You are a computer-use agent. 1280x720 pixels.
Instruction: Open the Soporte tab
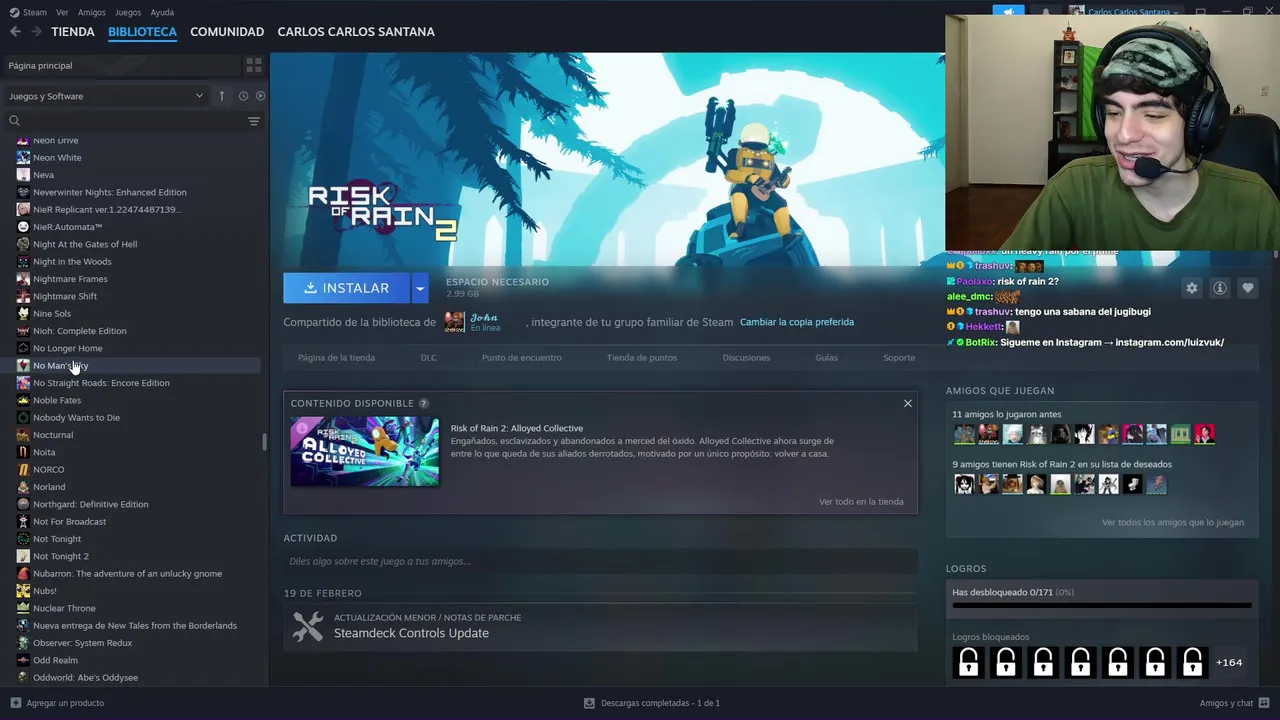899,357
